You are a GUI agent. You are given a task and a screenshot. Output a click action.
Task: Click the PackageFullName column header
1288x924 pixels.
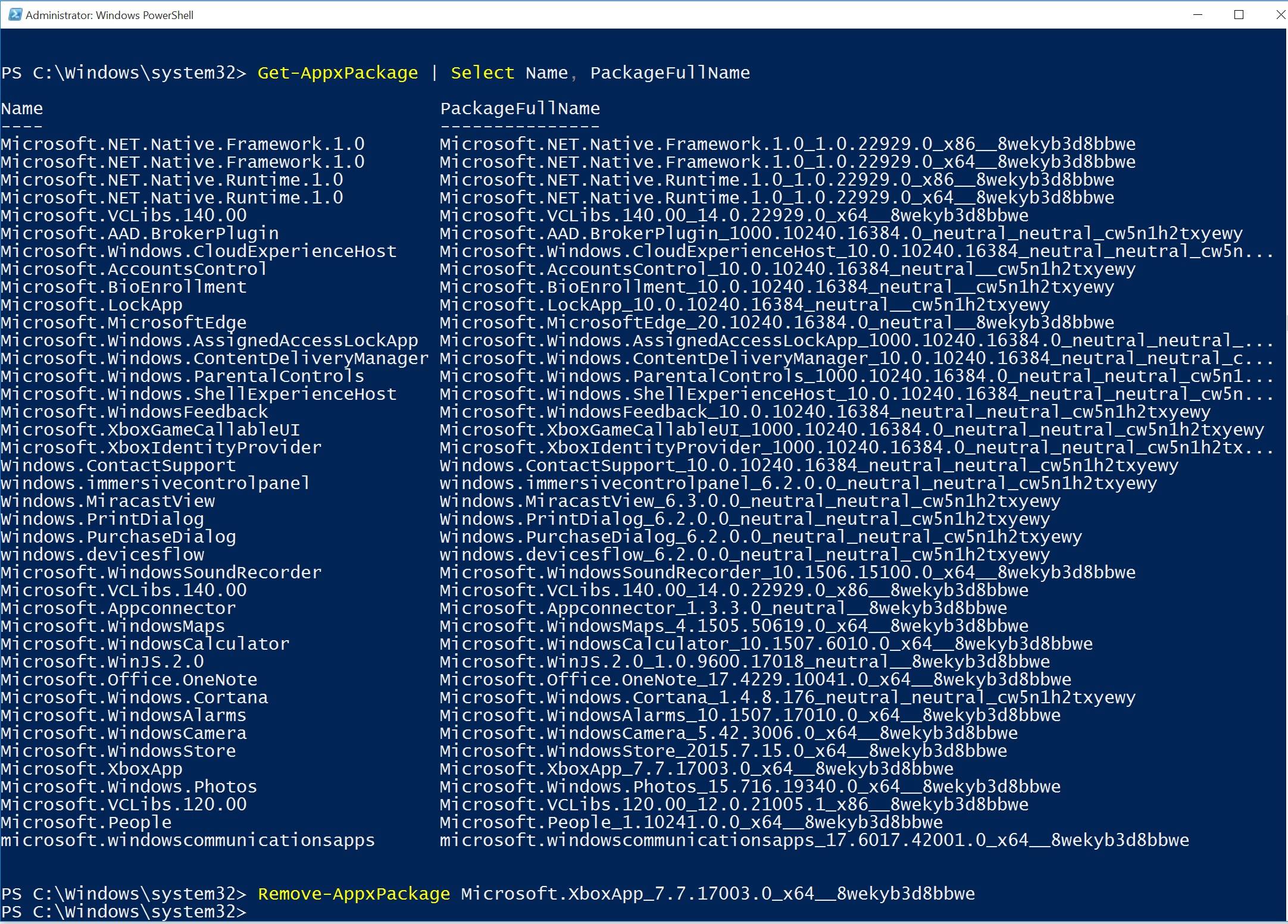pyautogui.click(x=520, y=108)
